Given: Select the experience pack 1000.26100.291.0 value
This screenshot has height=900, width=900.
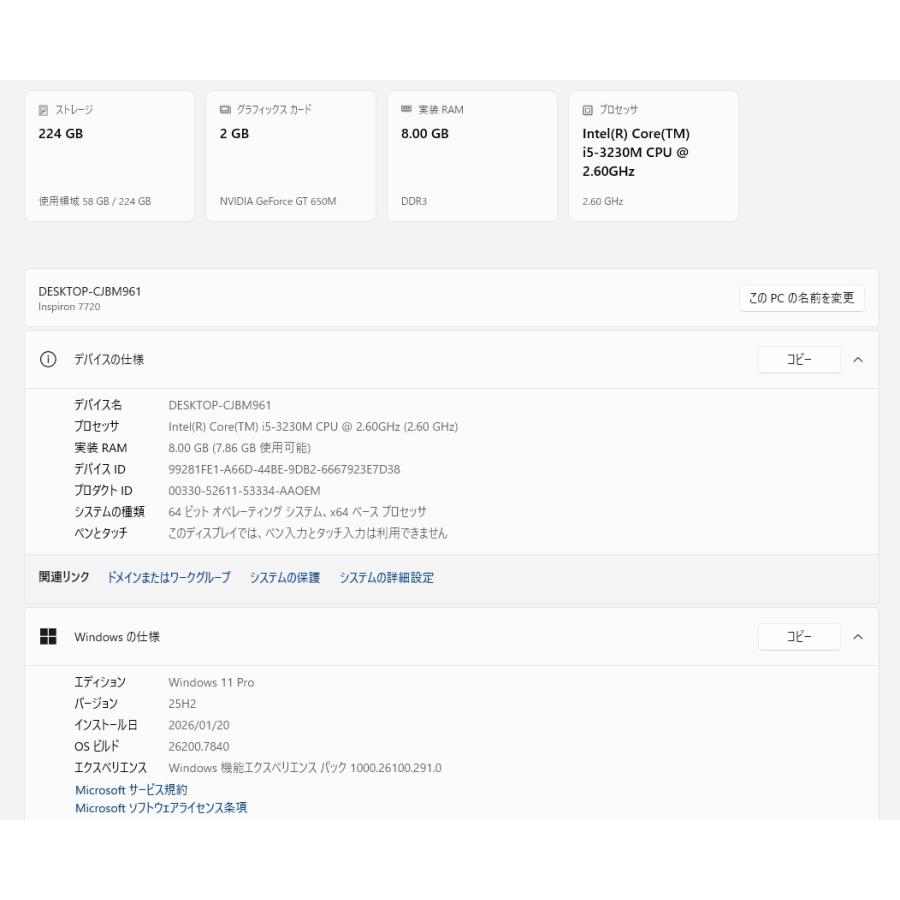Looking at the screenshot, I should [x=305, y=768].
